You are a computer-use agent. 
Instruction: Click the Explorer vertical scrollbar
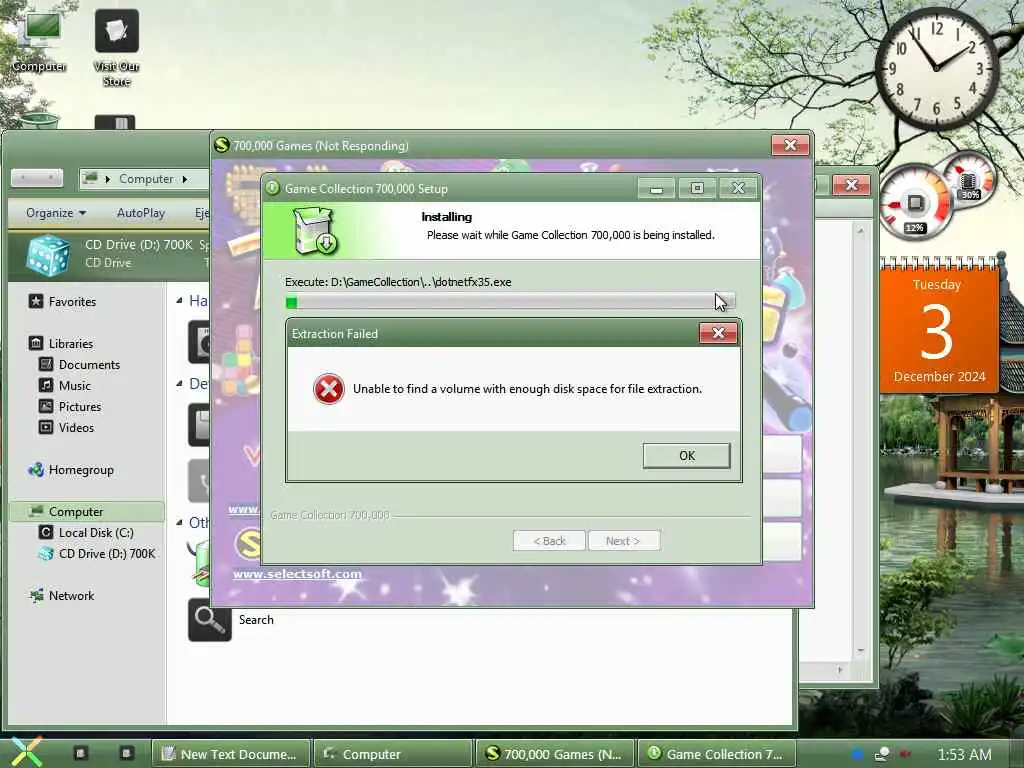(861, 441)
